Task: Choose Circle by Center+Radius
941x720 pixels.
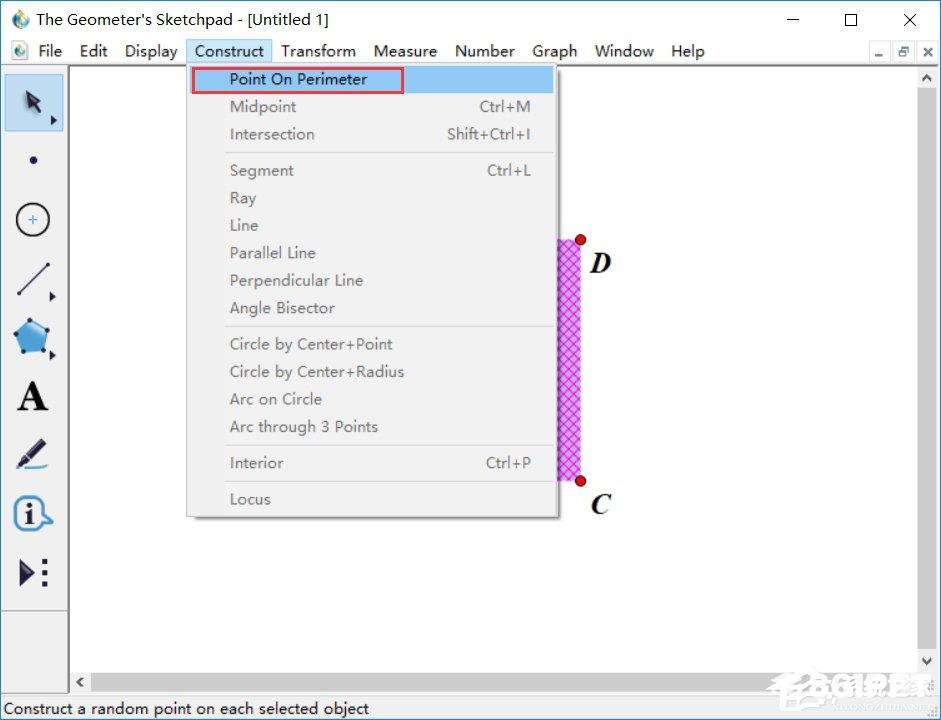Action: pyautogui.click(x=372, y=371)
